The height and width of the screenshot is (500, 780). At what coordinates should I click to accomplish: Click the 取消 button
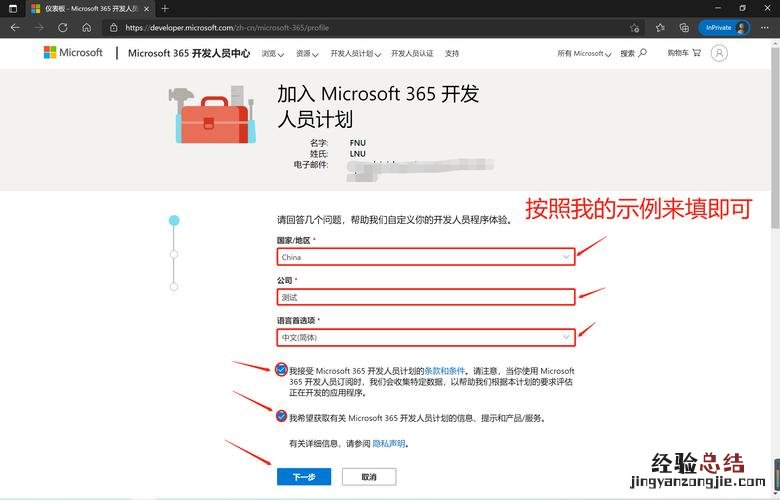point(369,477)
